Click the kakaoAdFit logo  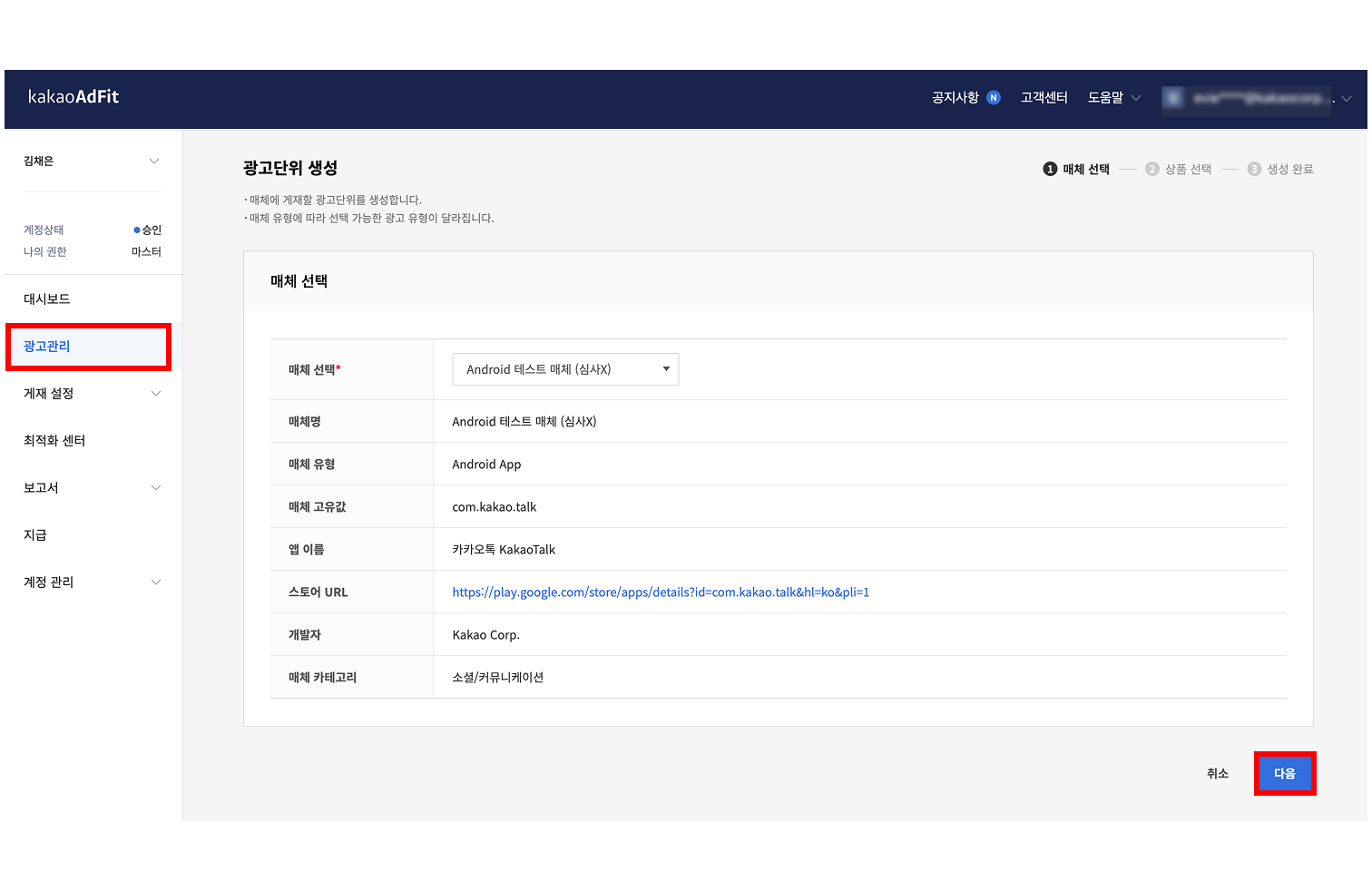73,97
